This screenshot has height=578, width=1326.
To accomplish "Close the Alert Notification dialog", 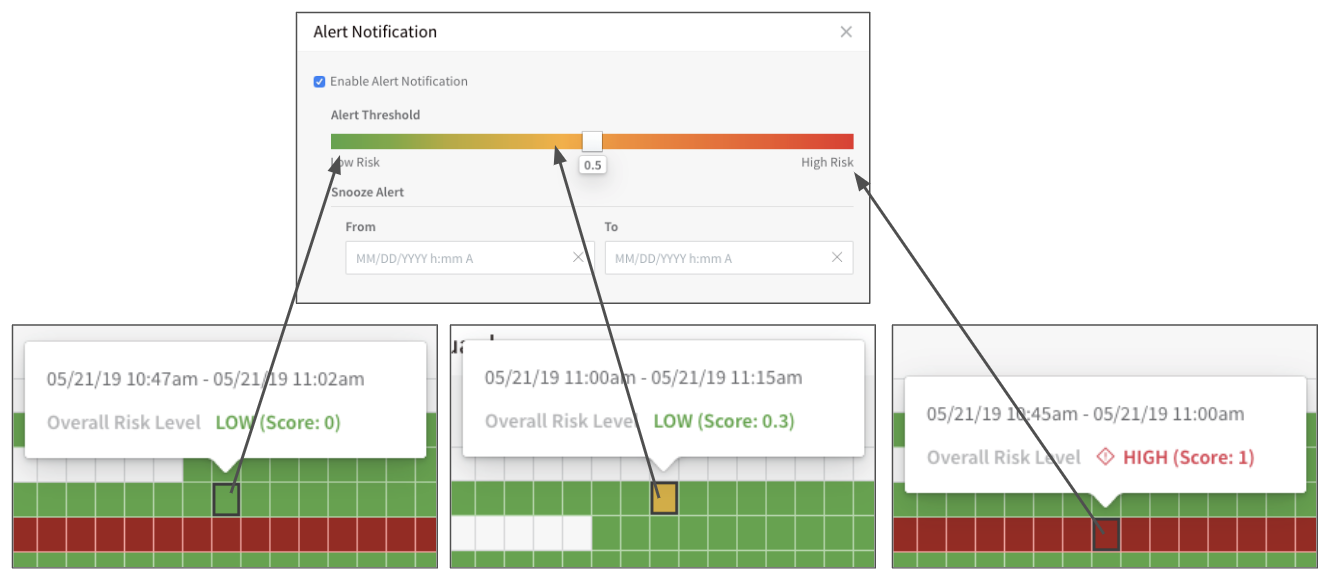I will click(846, 32).
